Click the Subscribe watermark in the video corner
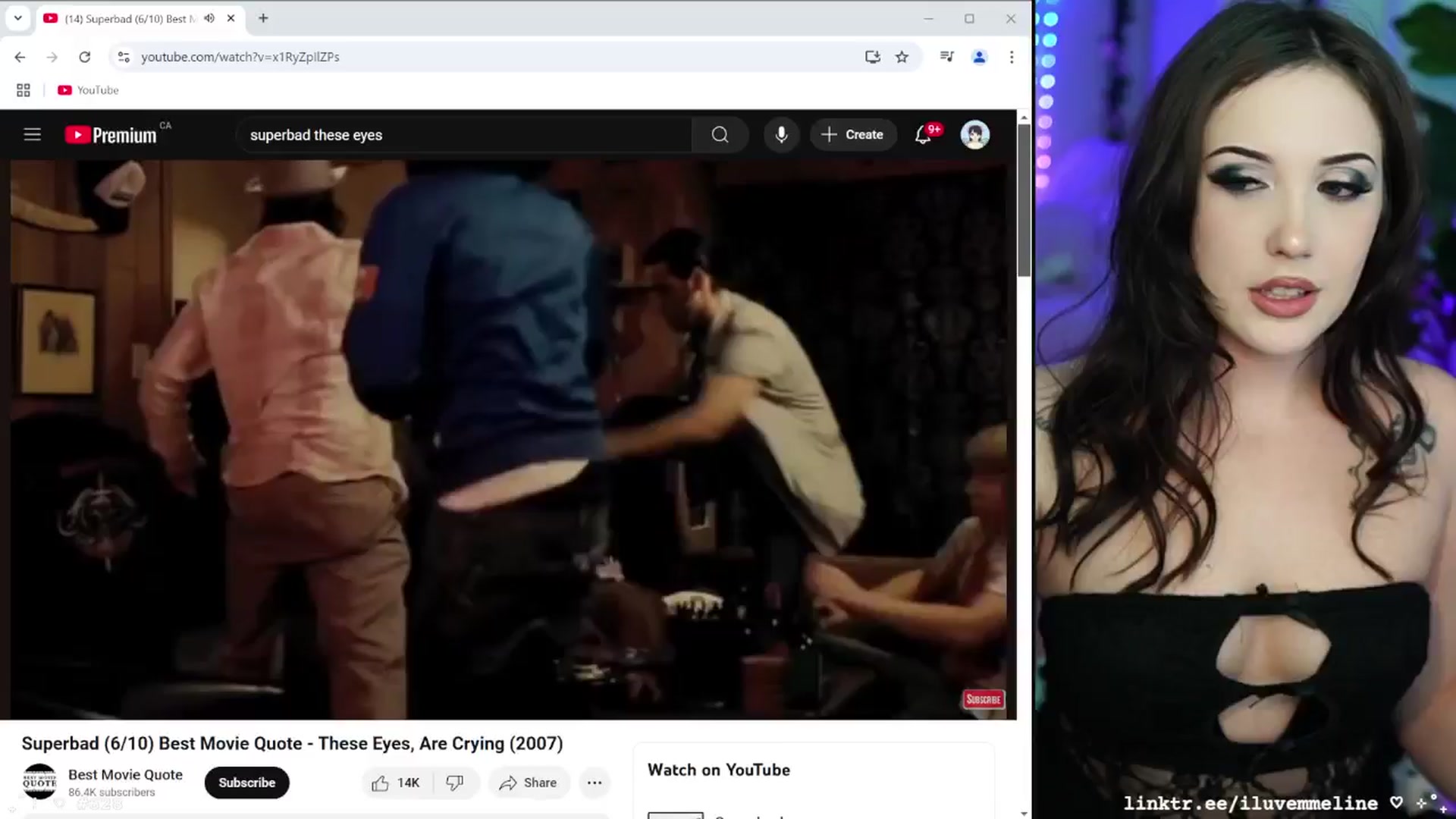This screenshot has width=1456, height=819. pyautogui.click(x=984, y=699)
